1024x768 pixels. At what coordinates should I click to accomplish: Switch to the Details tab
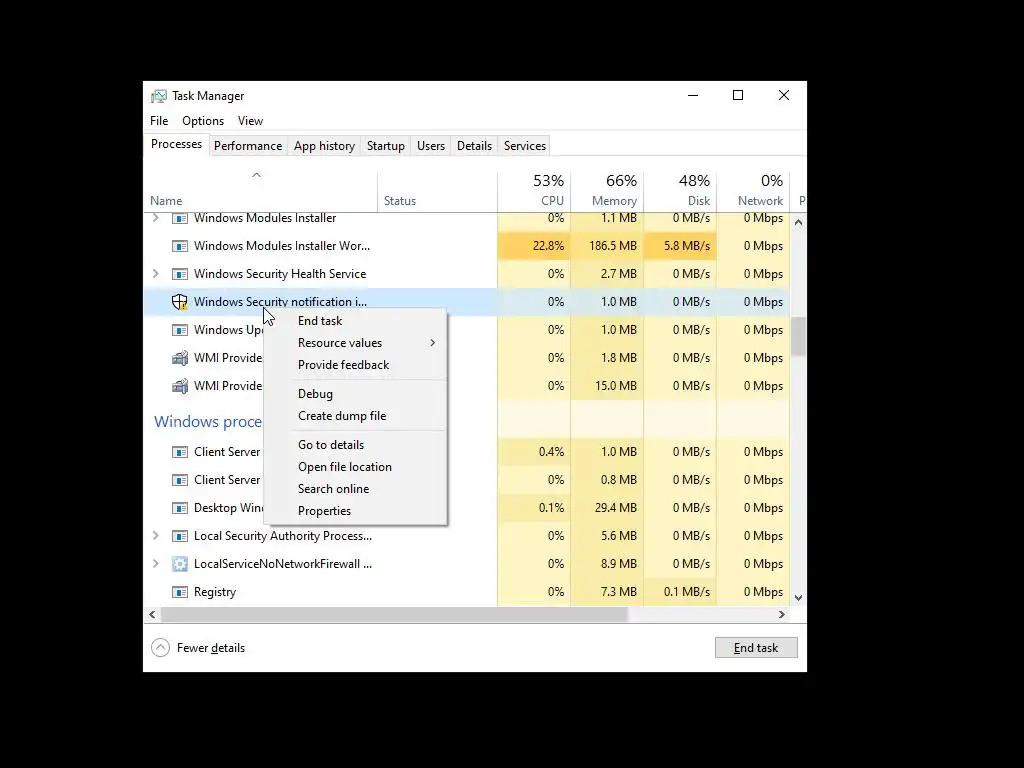474,146
